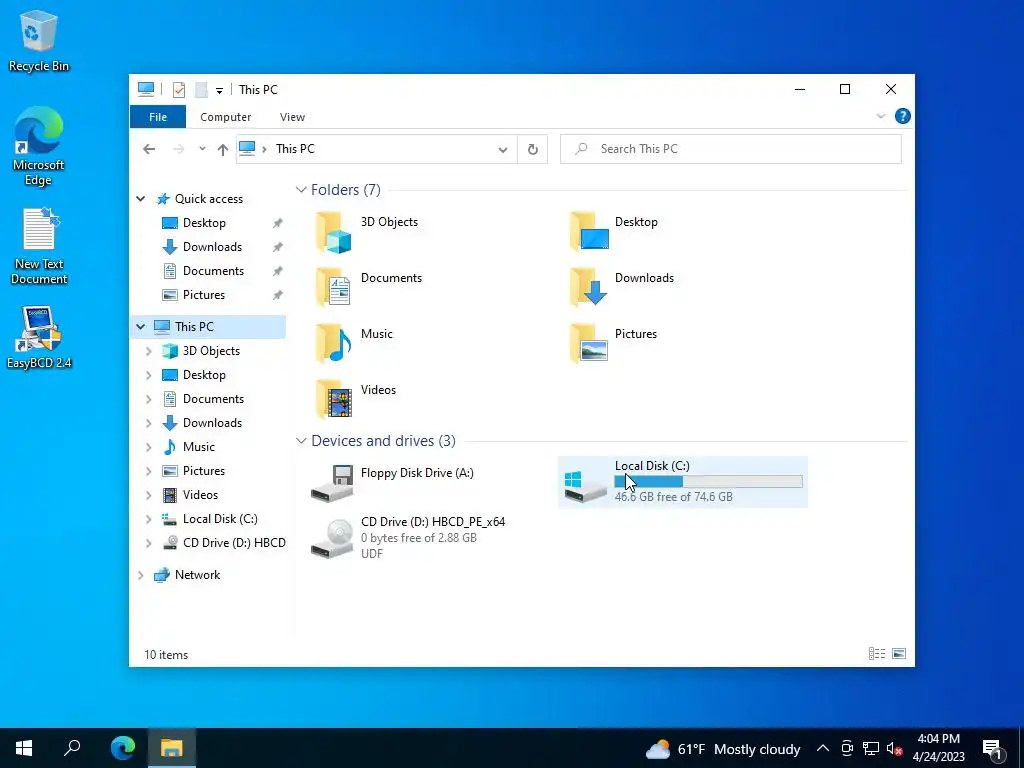Image resolution: width=1024 pixels, height=768 pixels.
Task: Select the New Text Document desktop file
Action: click(39, 246)
